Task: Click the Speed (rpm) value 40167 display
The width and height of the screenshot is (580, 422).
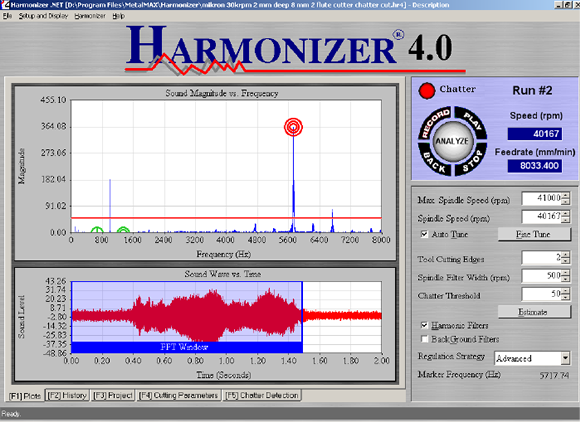Action: (x=535, y=134)
